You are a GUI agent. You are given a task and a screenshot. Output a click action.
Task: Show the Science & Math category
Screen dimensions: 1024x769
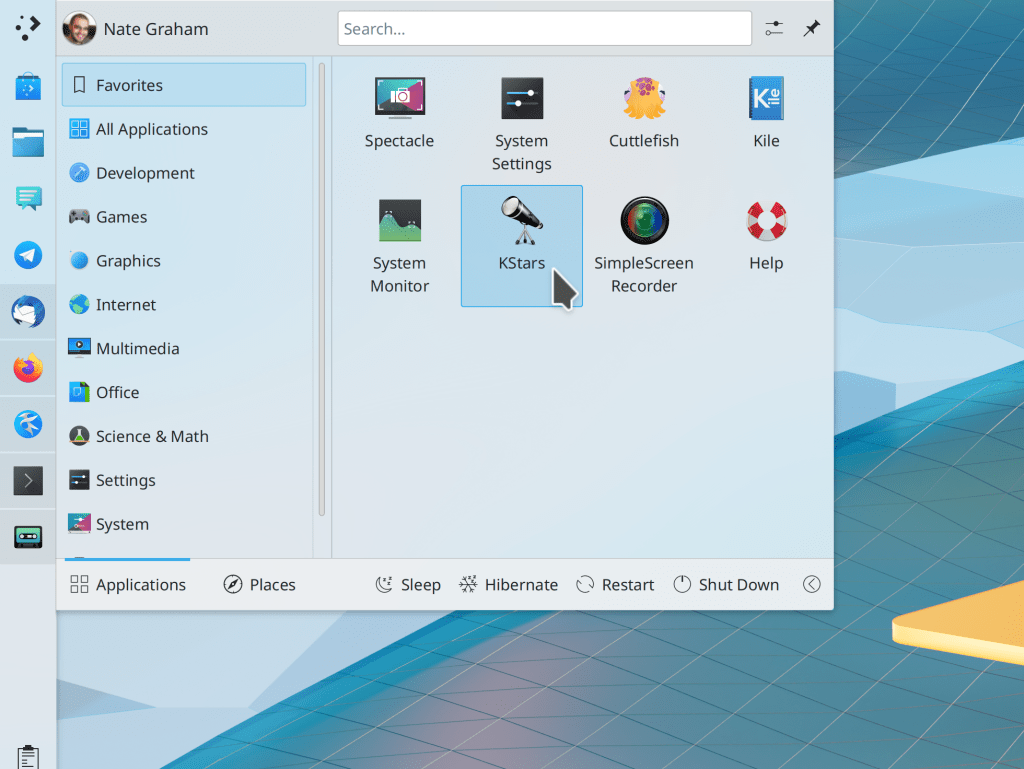tap(151, 436)
